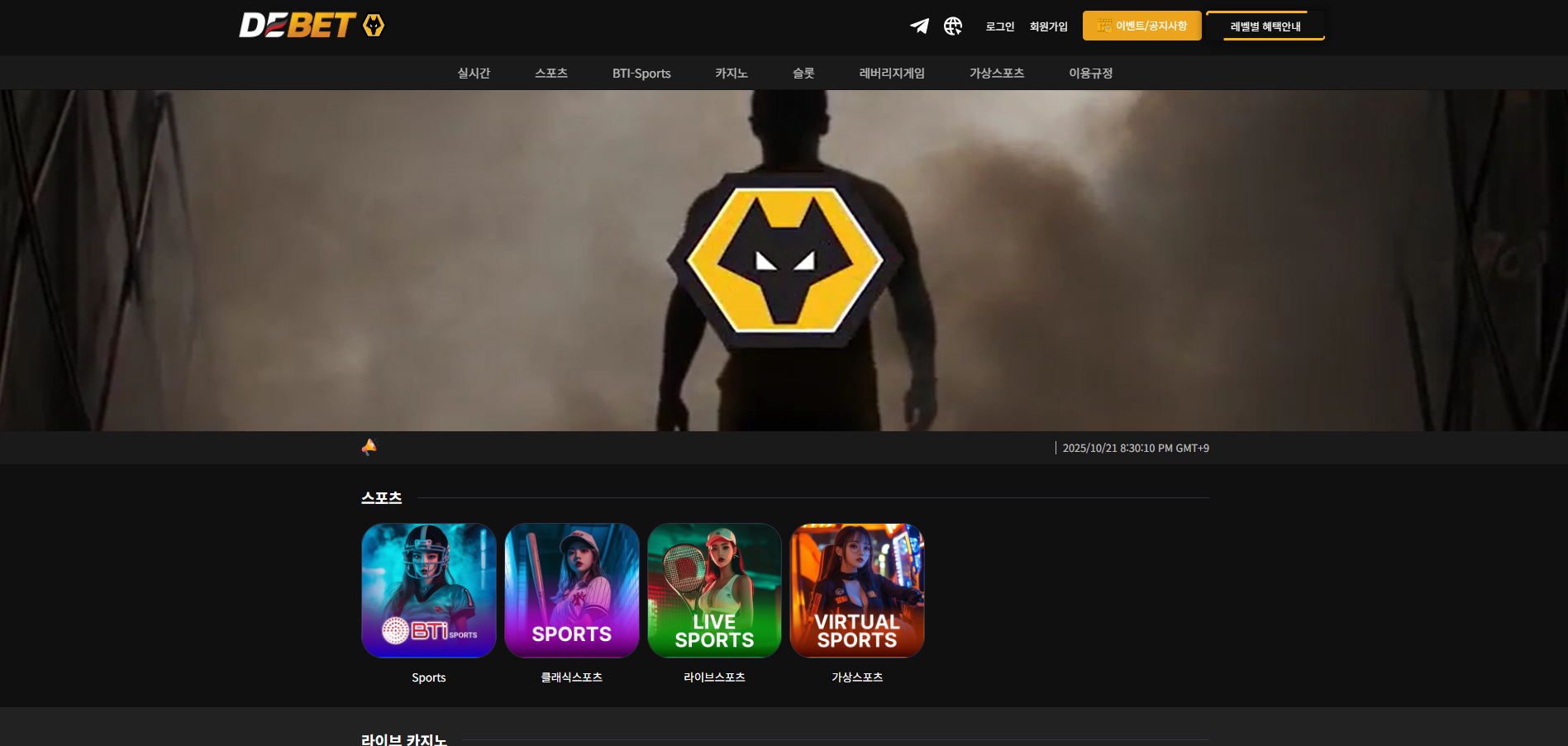Select the 스포츠 menu item
The image size is (1568, 746).
click(x=551, y=74)
